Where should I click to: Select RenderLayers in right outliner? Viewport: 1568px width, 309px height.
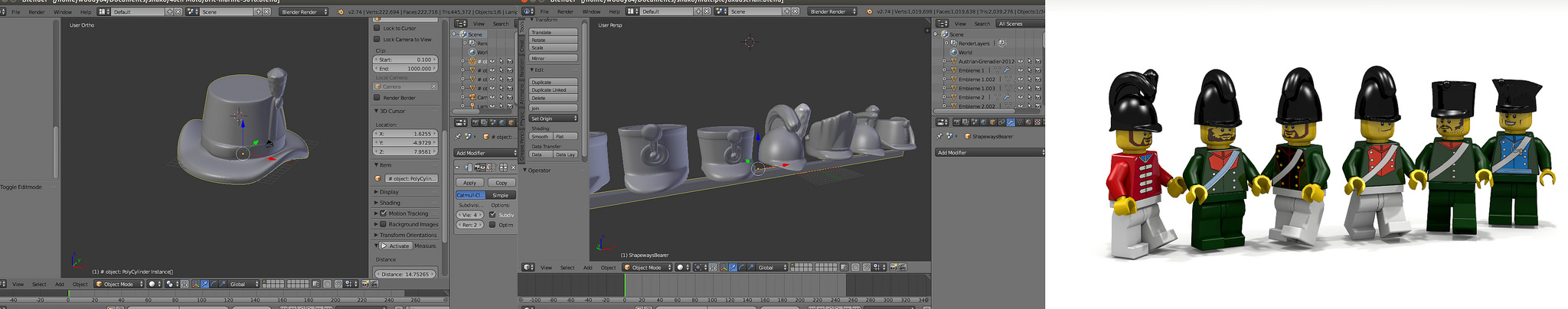click(x=973, y=44)
